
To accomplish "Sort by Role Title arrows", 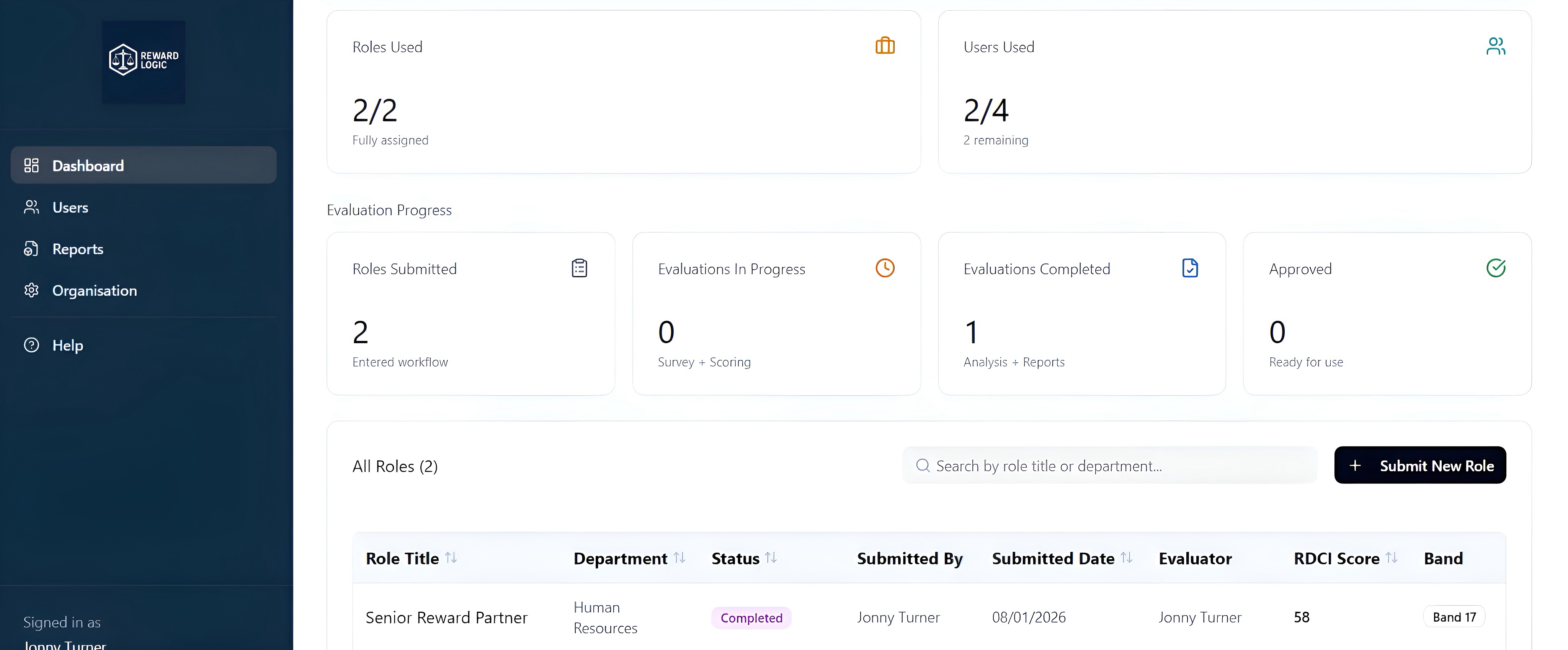I will (451, 557).
